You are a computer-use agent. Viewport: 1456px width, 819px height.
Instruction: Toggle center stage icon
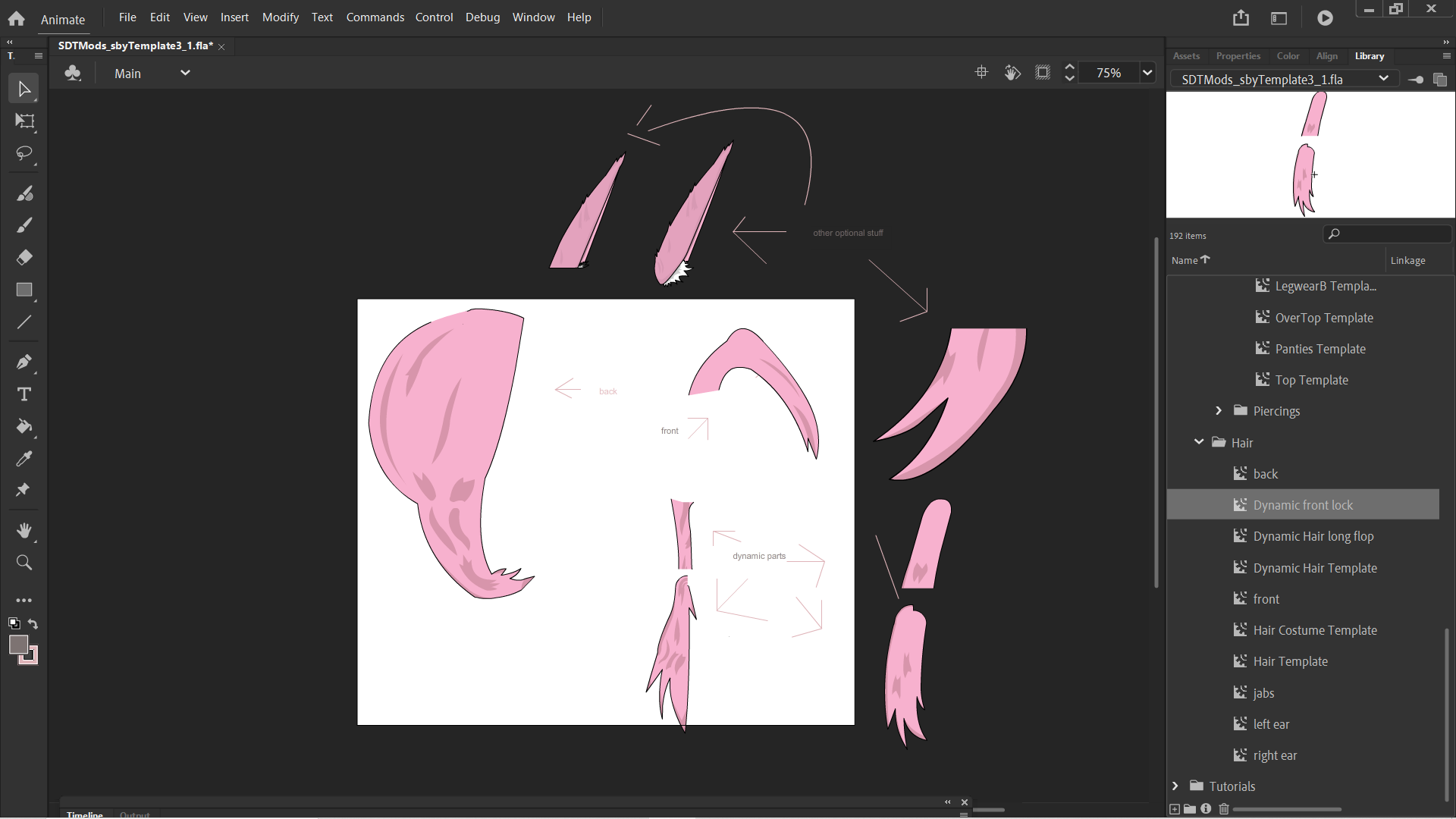click(x=981, y=73)
